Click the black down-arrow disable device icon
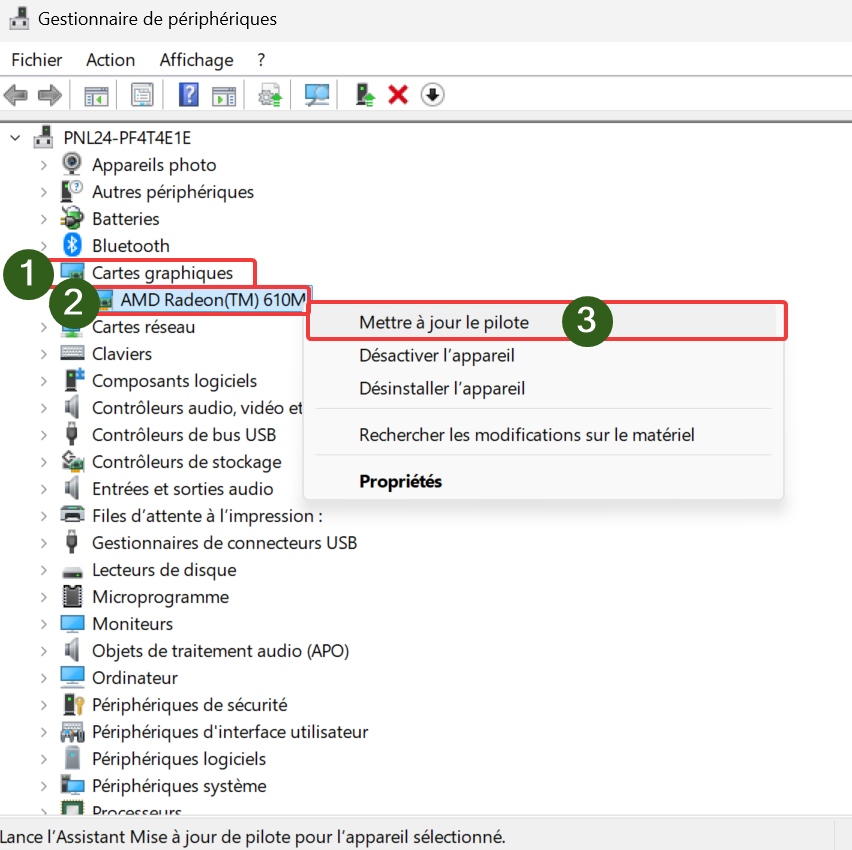This screenshot has height=850, width=852. pyautogui.click(x=432, y=95)
